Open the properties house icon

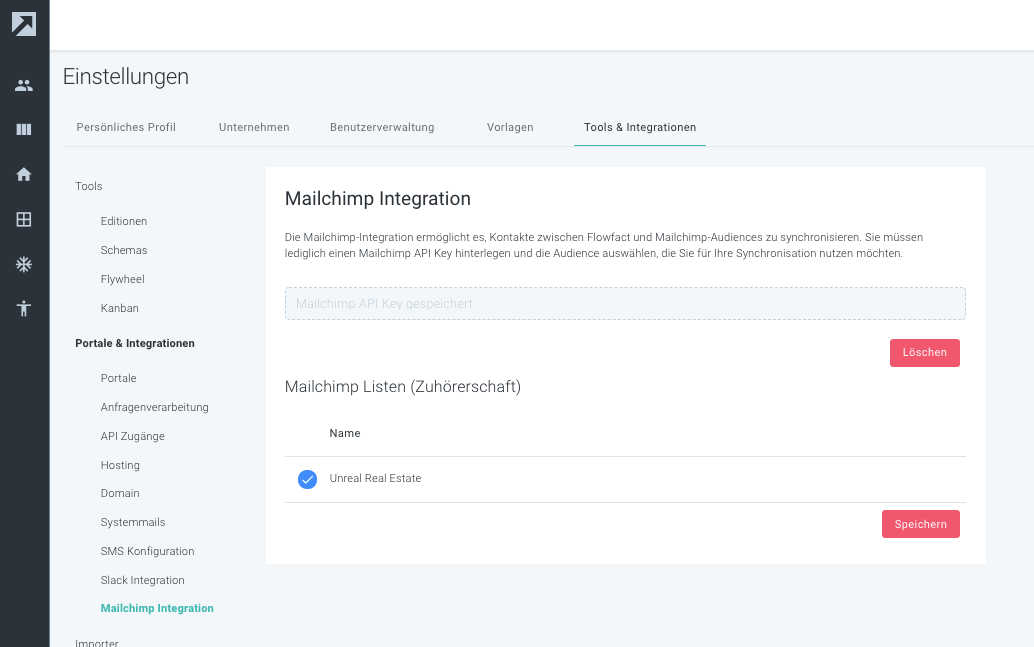[x=24, y=174]
